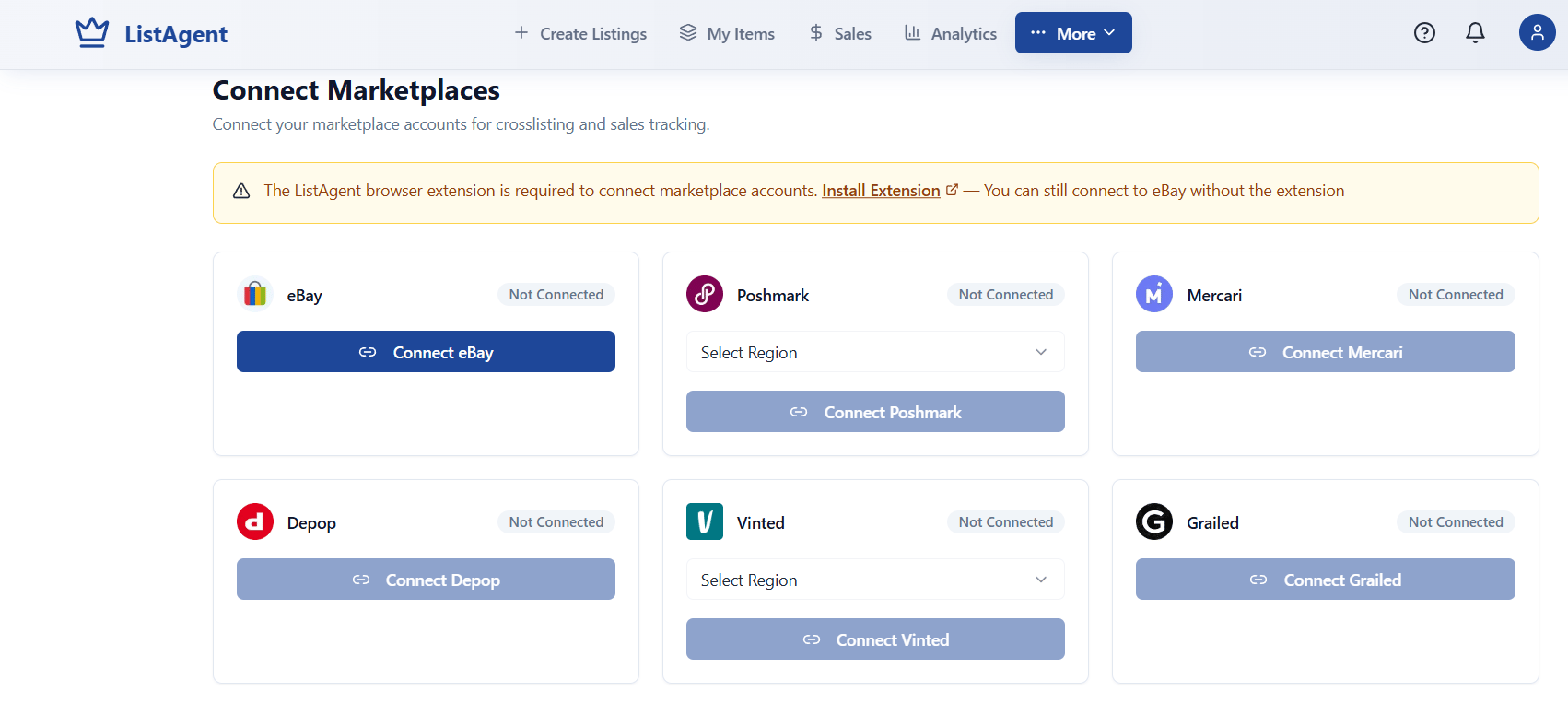Screen dimensions: 1568x703
Task: Click the Grailed logo icon
Action: (x=1154, y=521)
